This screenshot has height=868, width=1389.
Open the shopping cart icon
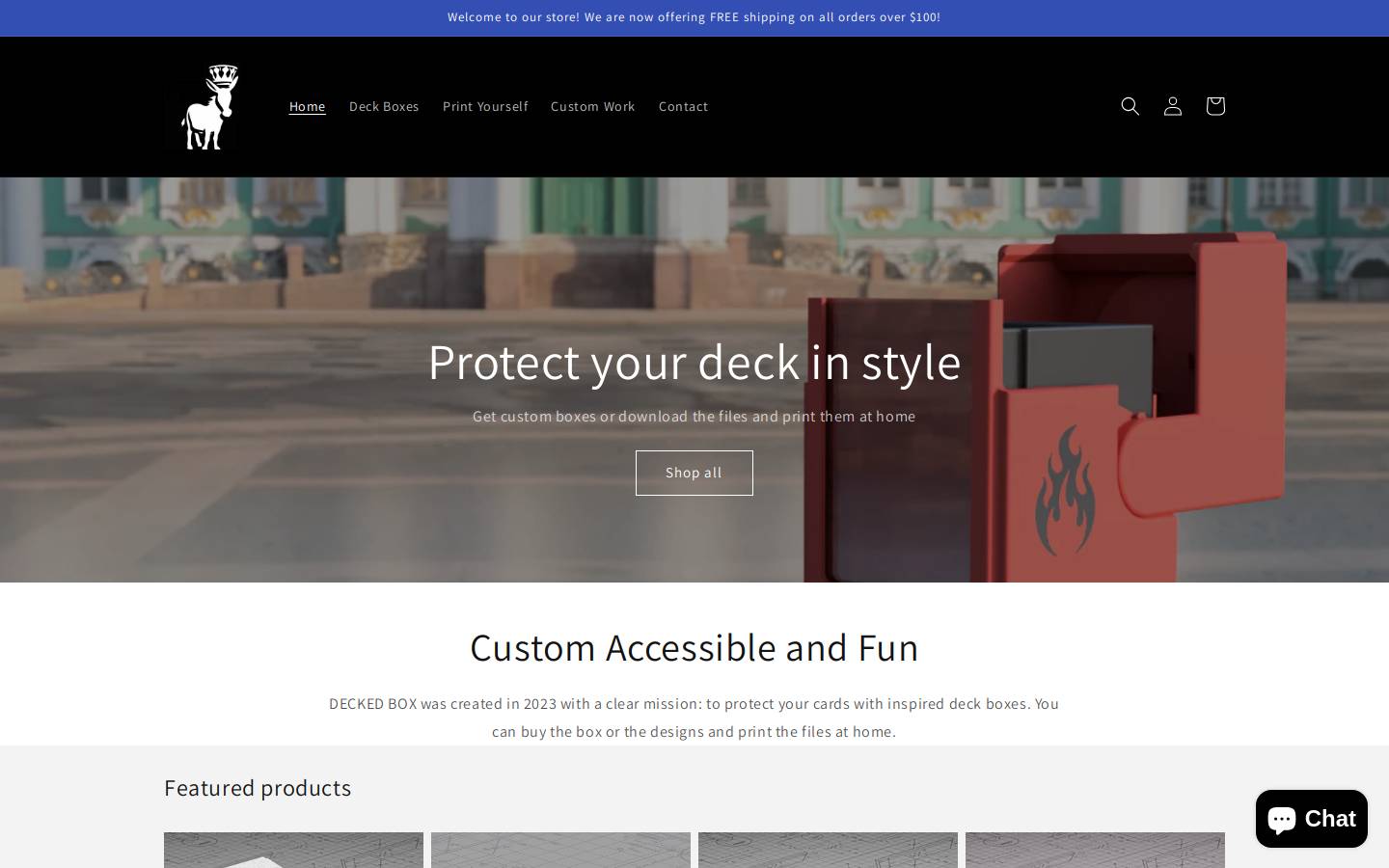[x=1214, y=106]
